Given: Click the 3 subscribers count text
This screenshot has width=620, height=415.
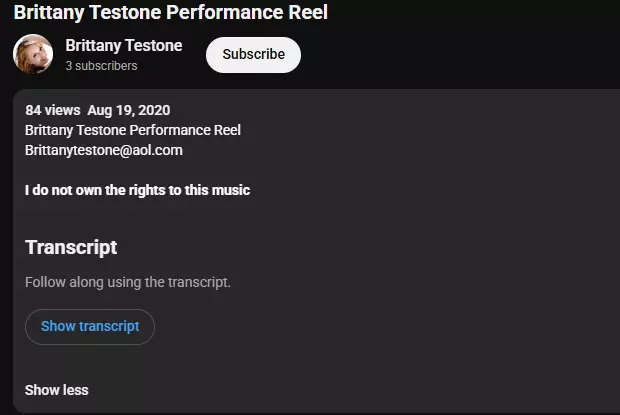Looking at the screenshot, I should coord(101,66).
